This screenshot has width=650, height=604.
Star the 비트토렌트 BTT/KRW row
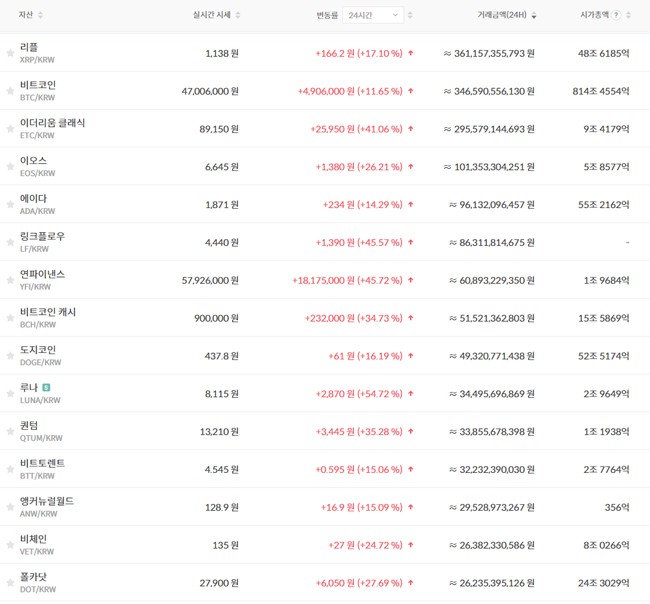click(x=10, y=469)
